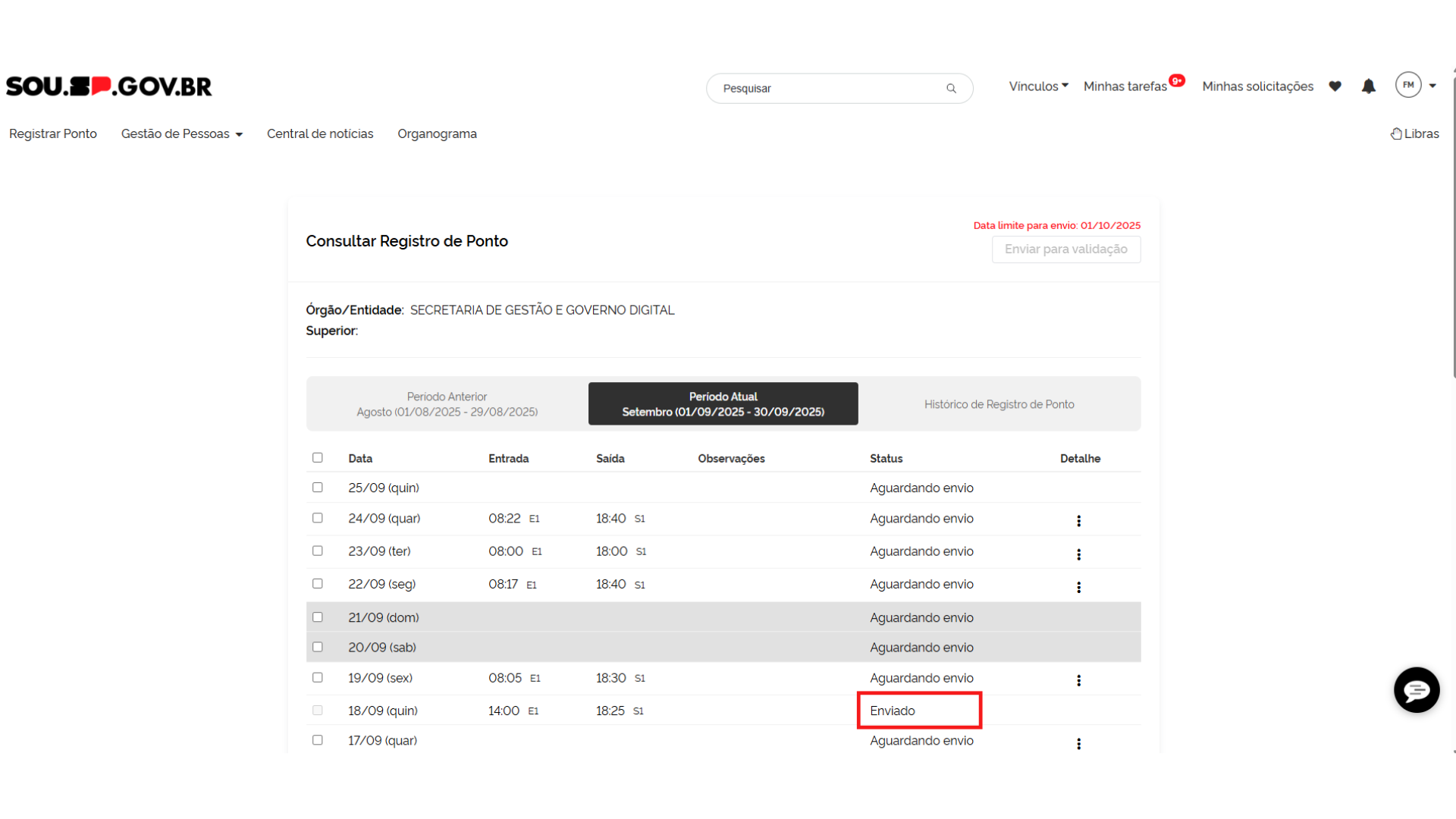Click the search magnifier icon
The height and width of the screenshot is (819, 1456).
pyautogui.click(x=951, y=89)
